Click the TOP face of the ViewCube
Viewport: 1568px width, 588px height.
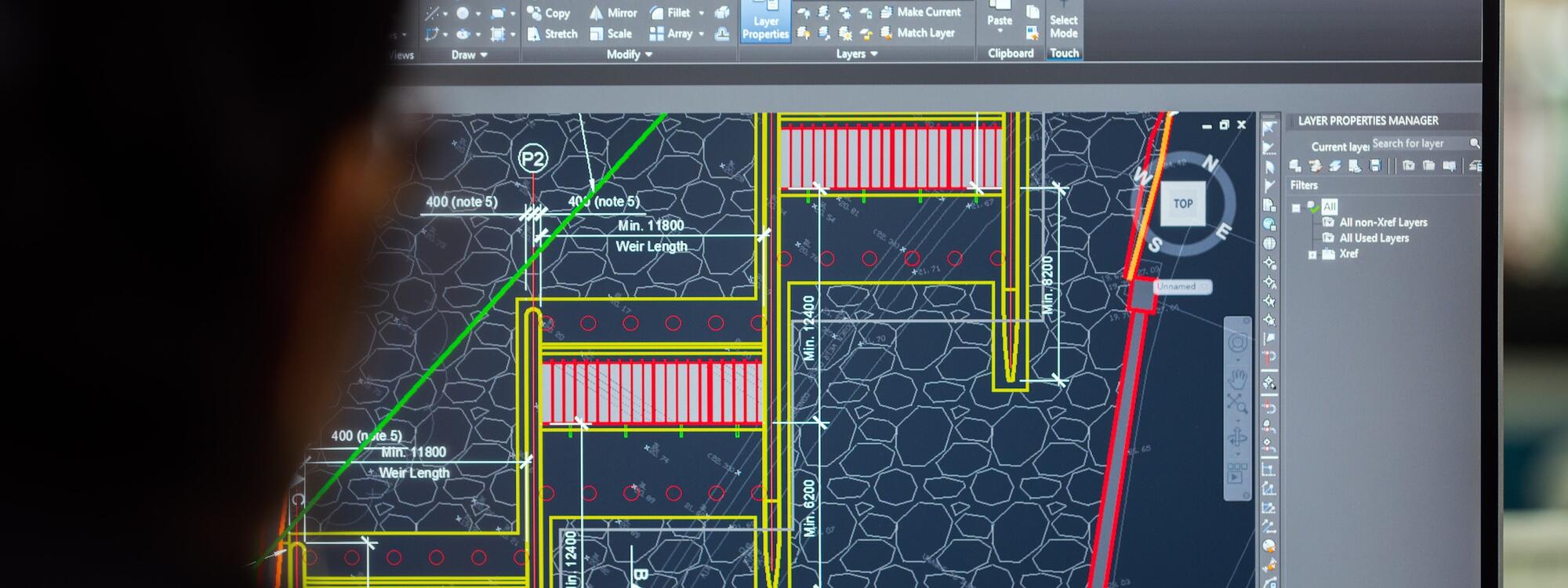point(1182,204)
